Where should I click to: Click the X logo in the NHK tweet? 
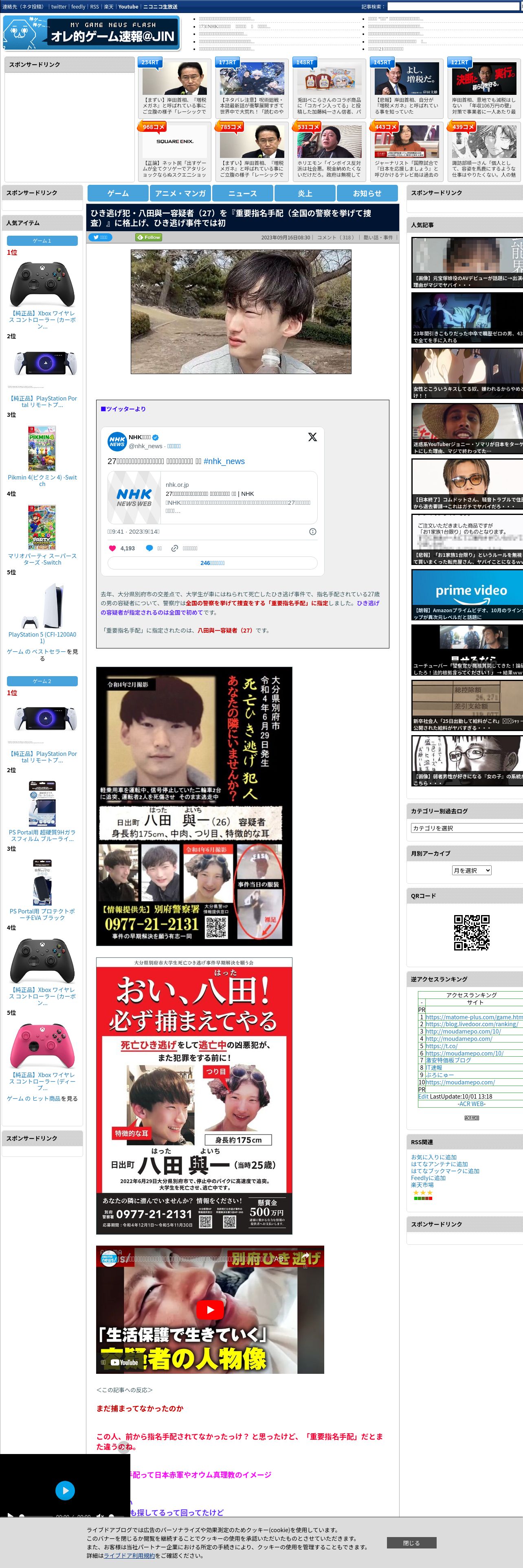tap(312, 437)
